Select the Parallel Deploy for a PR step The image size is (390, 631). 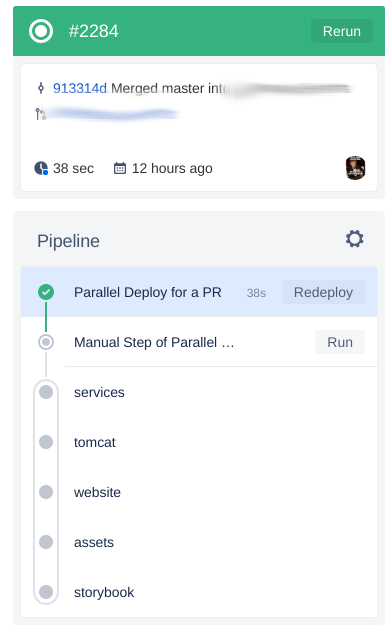[x=199, y=292]
